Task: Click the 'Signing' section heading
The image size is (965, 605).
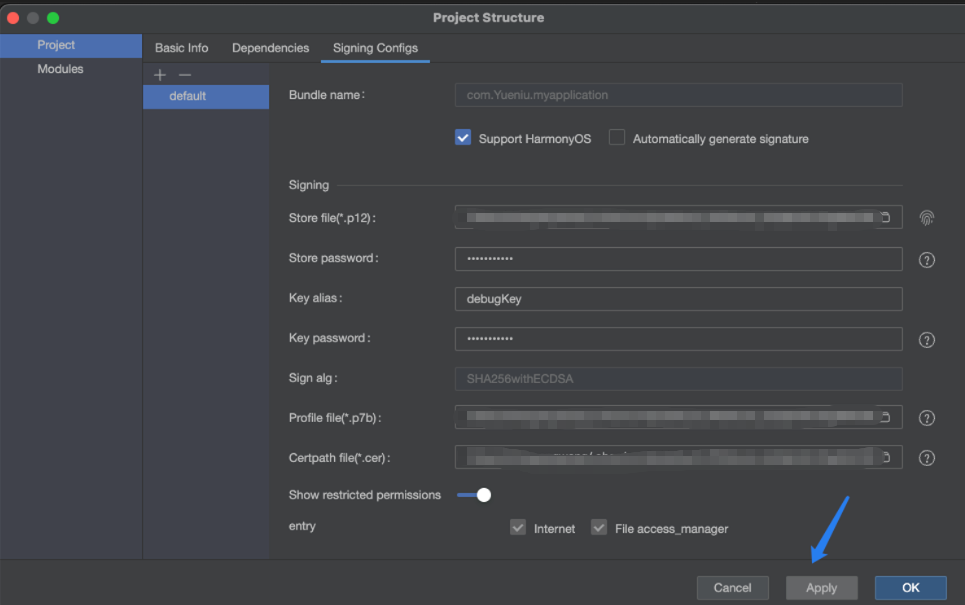Action: 309,185
